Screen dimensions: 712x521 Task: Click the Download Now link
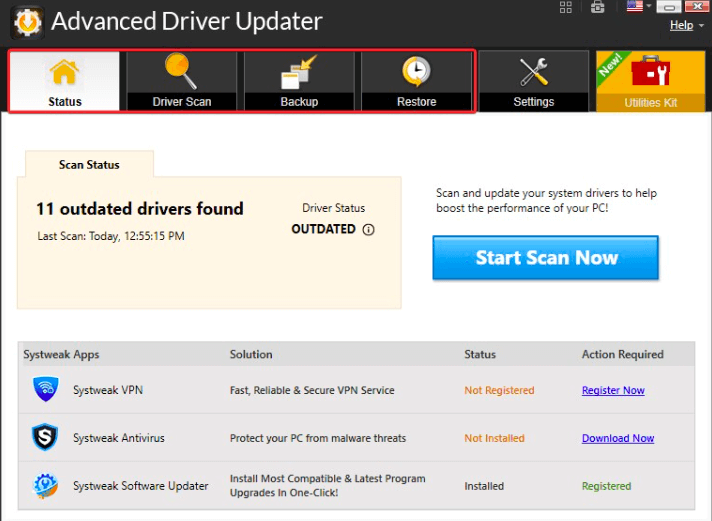pyautogui.click(x=618, y=438)
